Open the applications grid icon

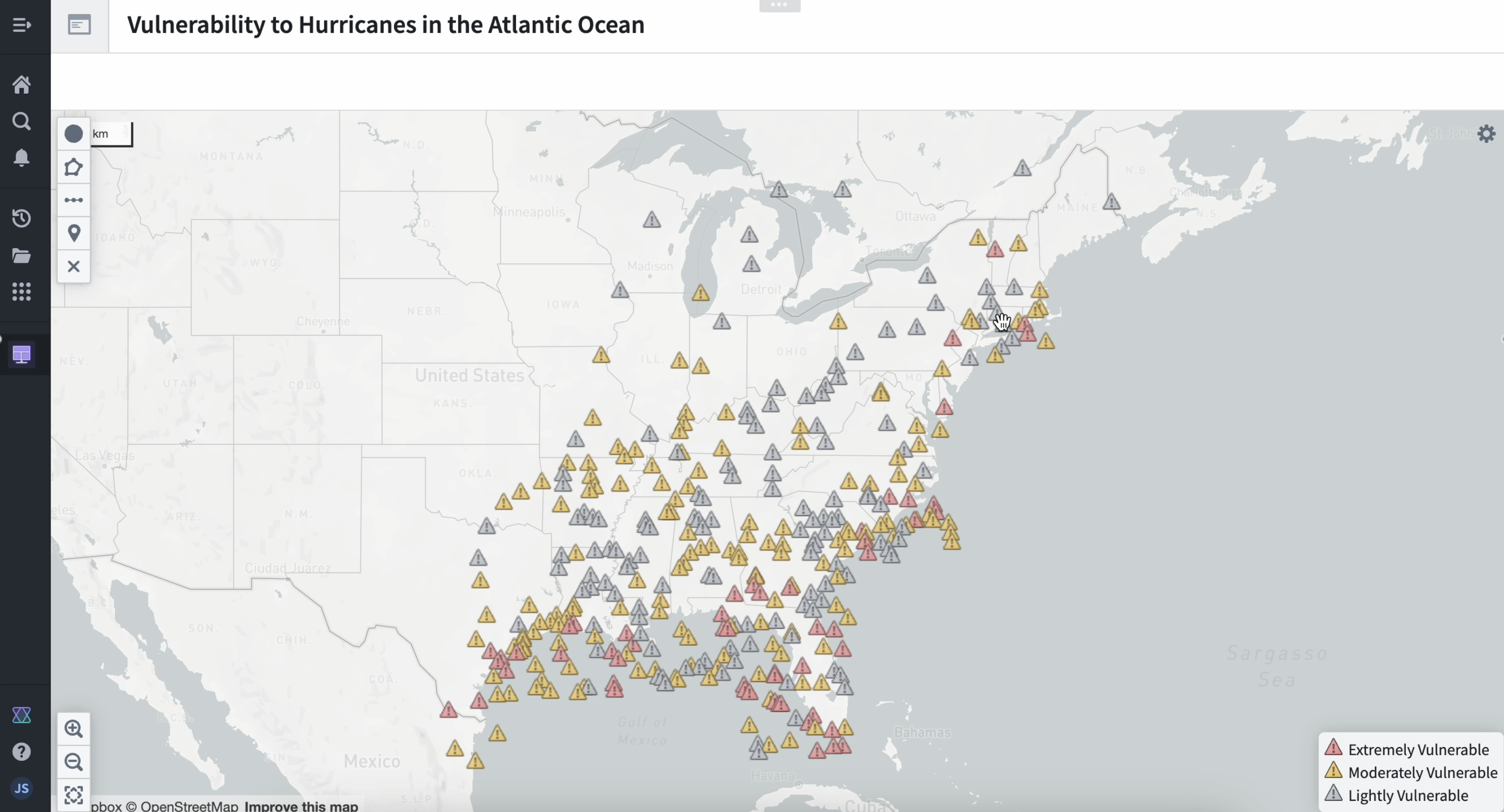[x=22, y=292]
